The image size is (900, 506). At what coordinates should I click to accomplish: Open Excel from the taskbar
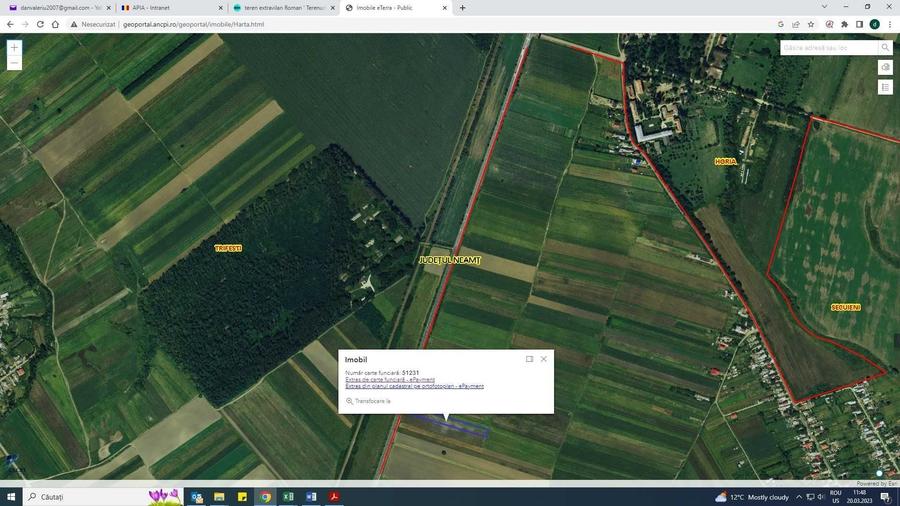point(288,497)
